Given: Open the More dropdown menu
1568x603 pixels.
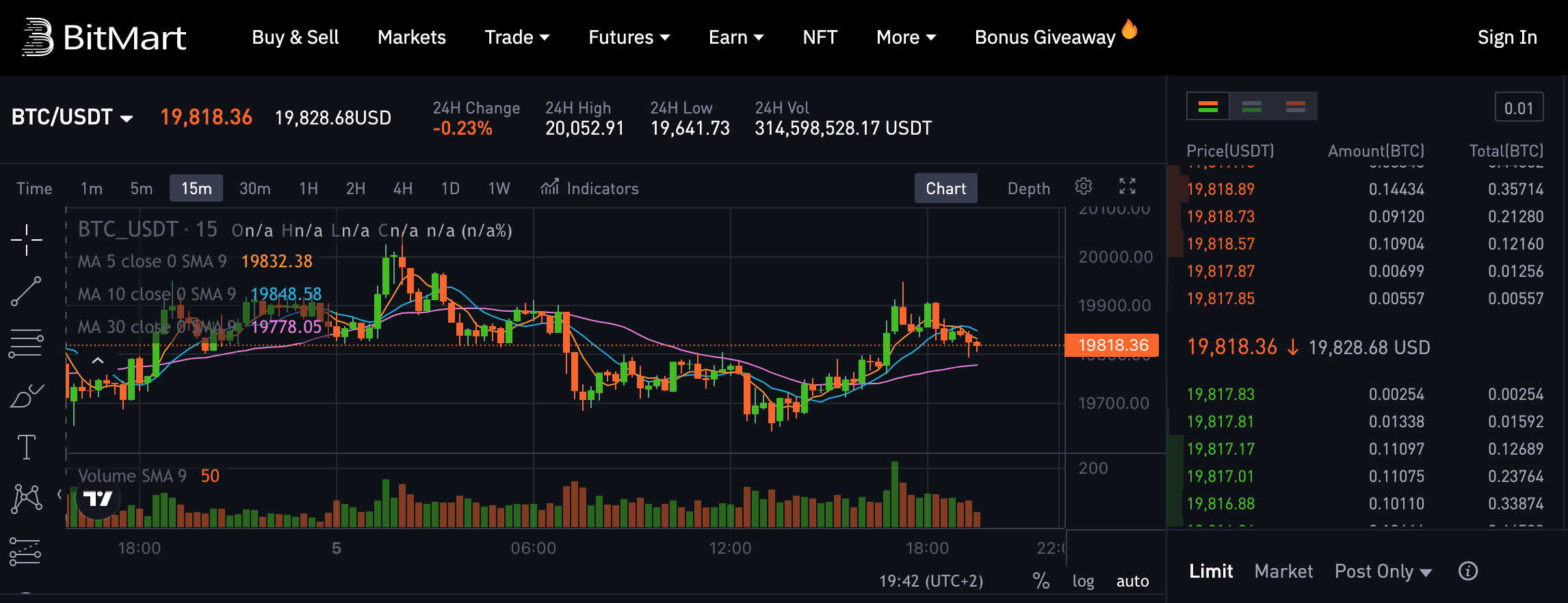Looking at the screenshot, I should point(906,37).
